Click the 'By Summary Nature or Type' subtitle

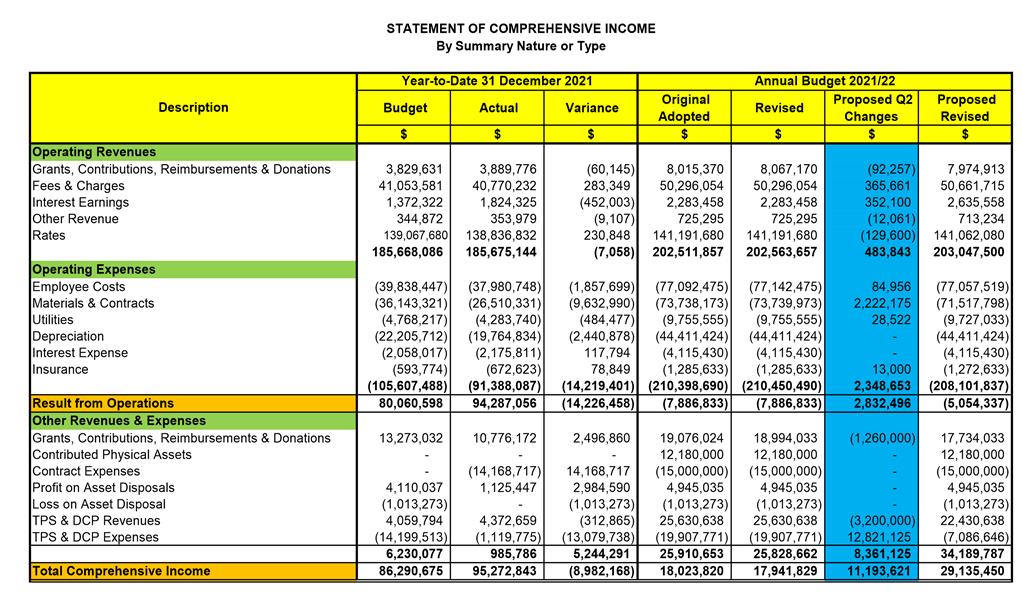521,46
